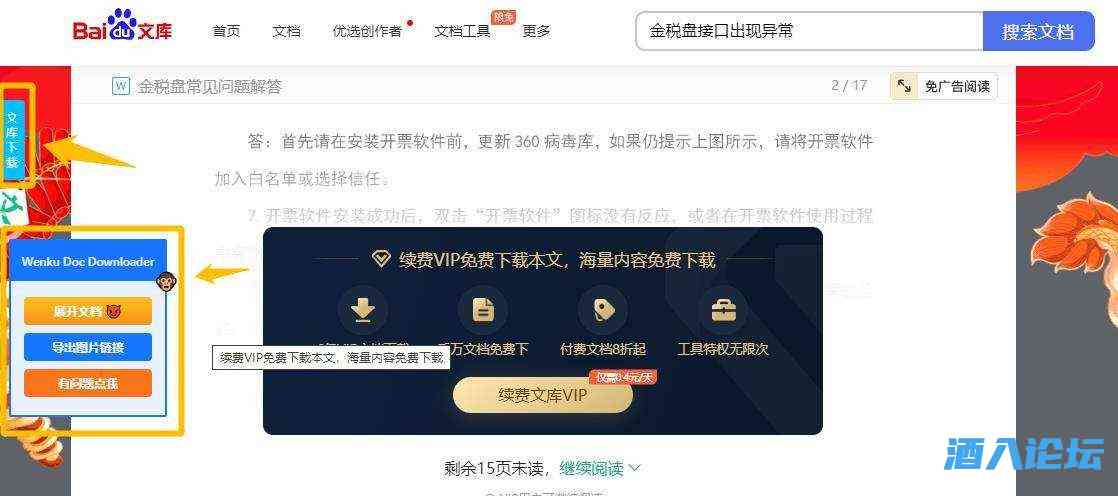Click the expand arrows icon beside 免广告阅读
This screenshot has width=1118, height=496.
coord(904,86)
